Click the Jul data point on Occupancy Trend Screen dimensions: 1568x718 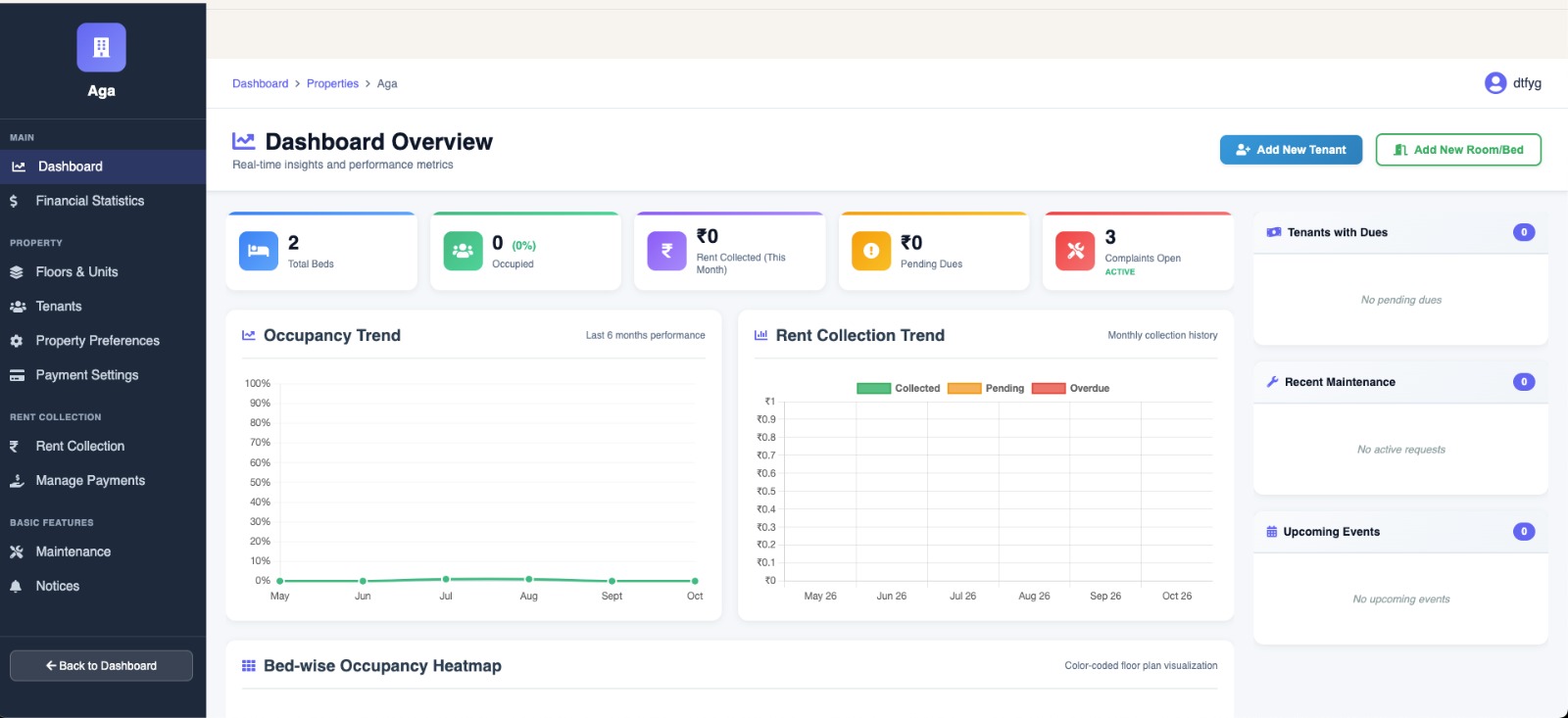coord(446,579)
